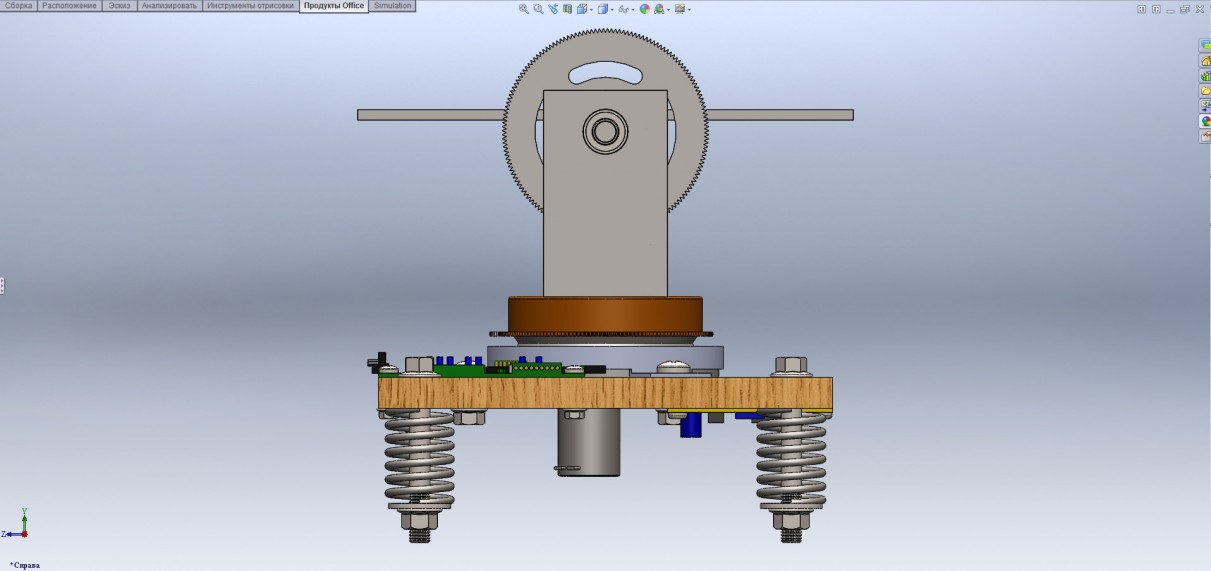Viewport: 1211px width, 571px height.
Task: Expand the View Settings dropdown arrow
Action: 689,10
